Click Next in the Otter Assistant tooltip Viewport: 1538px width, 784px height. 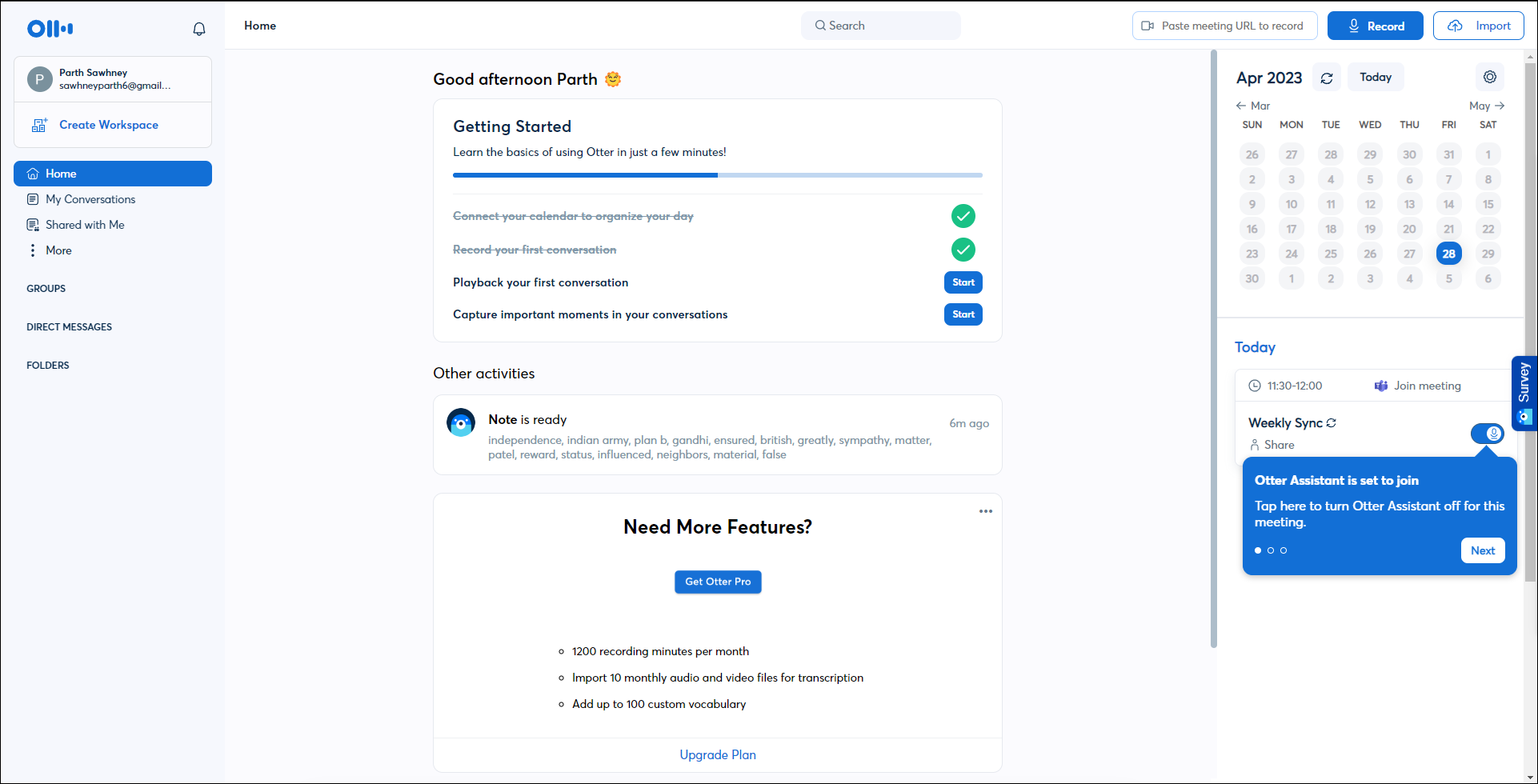coord(1483,550)
